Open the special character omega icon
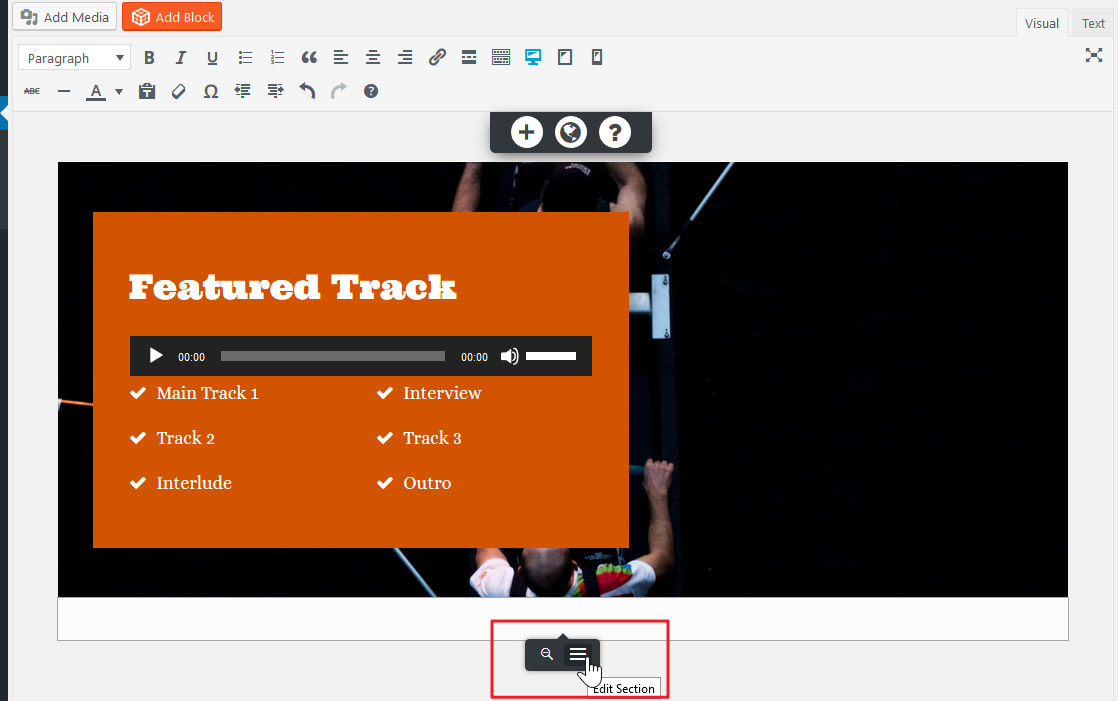Image resolution: width=1118 pixels, height=701 pixels. click(x=210, y=91)
